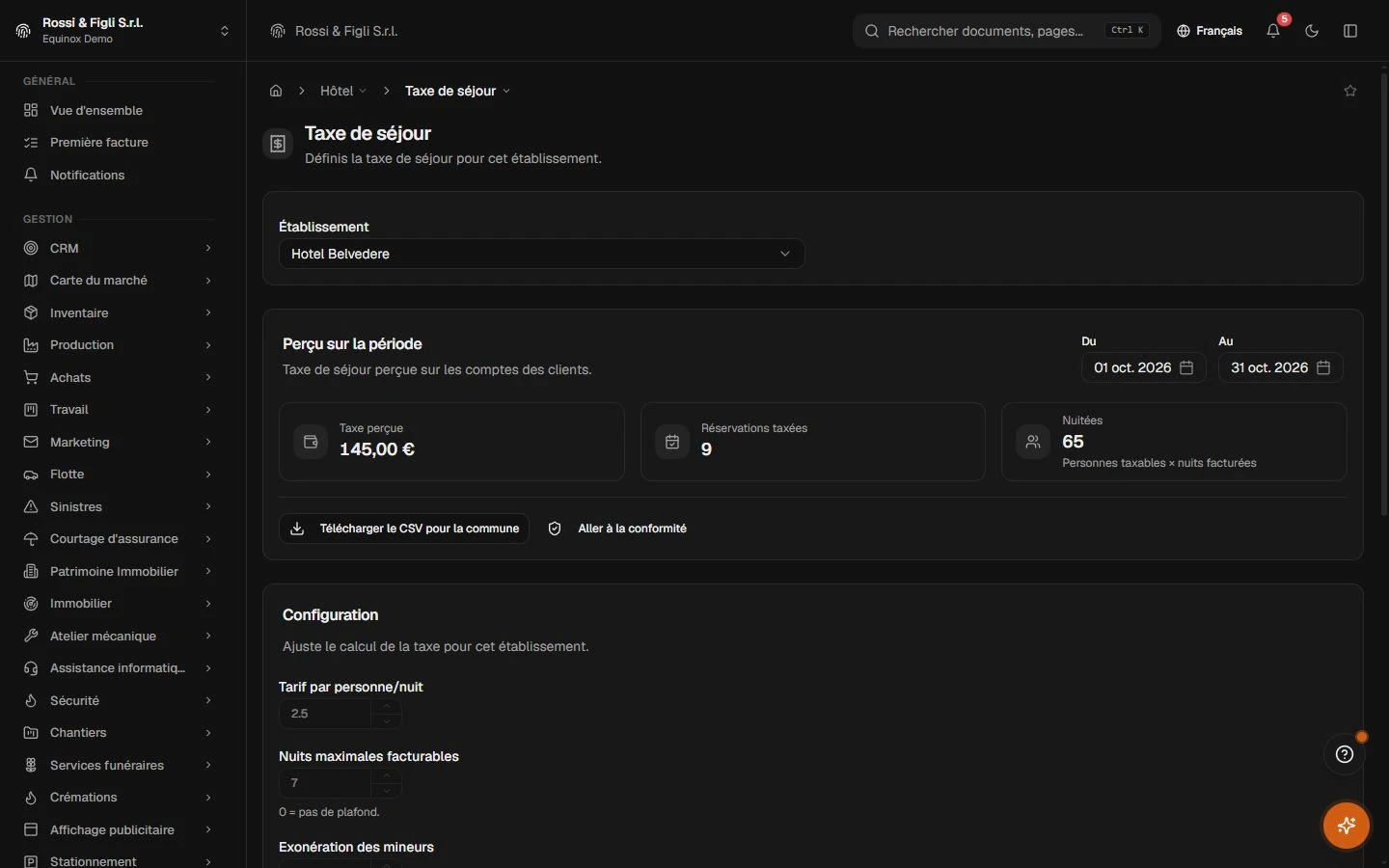The height and width of the screenshot is (868, 1389).
Task: Click the Taxe perçue wallet icon
Action: tap(311, 442)
